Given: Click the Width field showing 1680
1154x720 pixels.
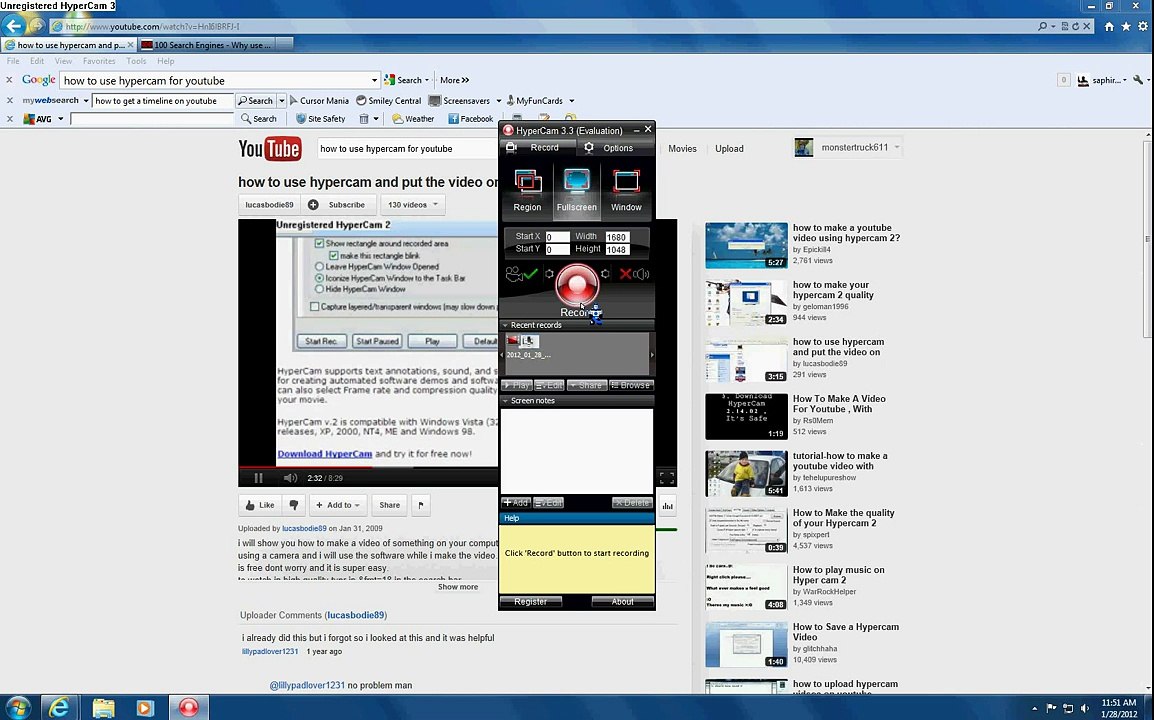Looking at the screenshot, I should click(x=617, y=237).
